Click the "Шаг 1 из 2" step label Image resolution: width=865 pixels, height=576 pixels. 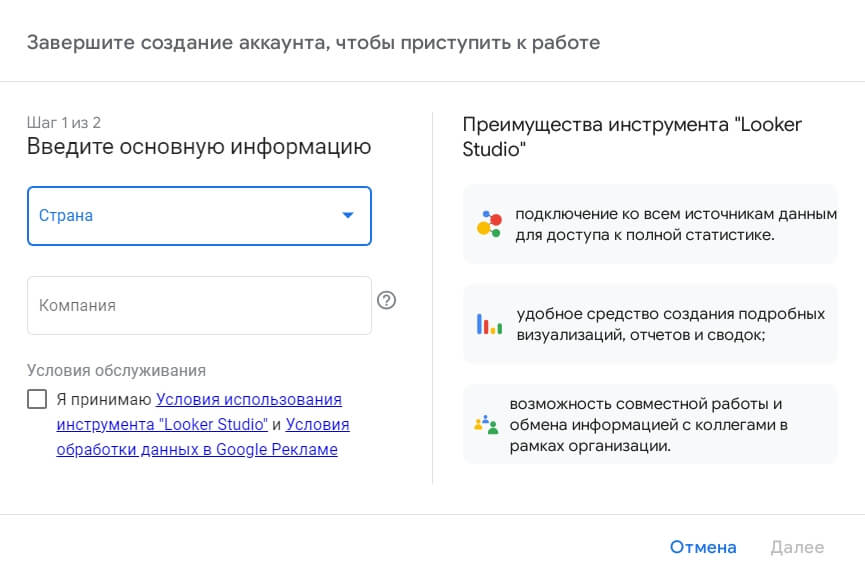(64, 122)
